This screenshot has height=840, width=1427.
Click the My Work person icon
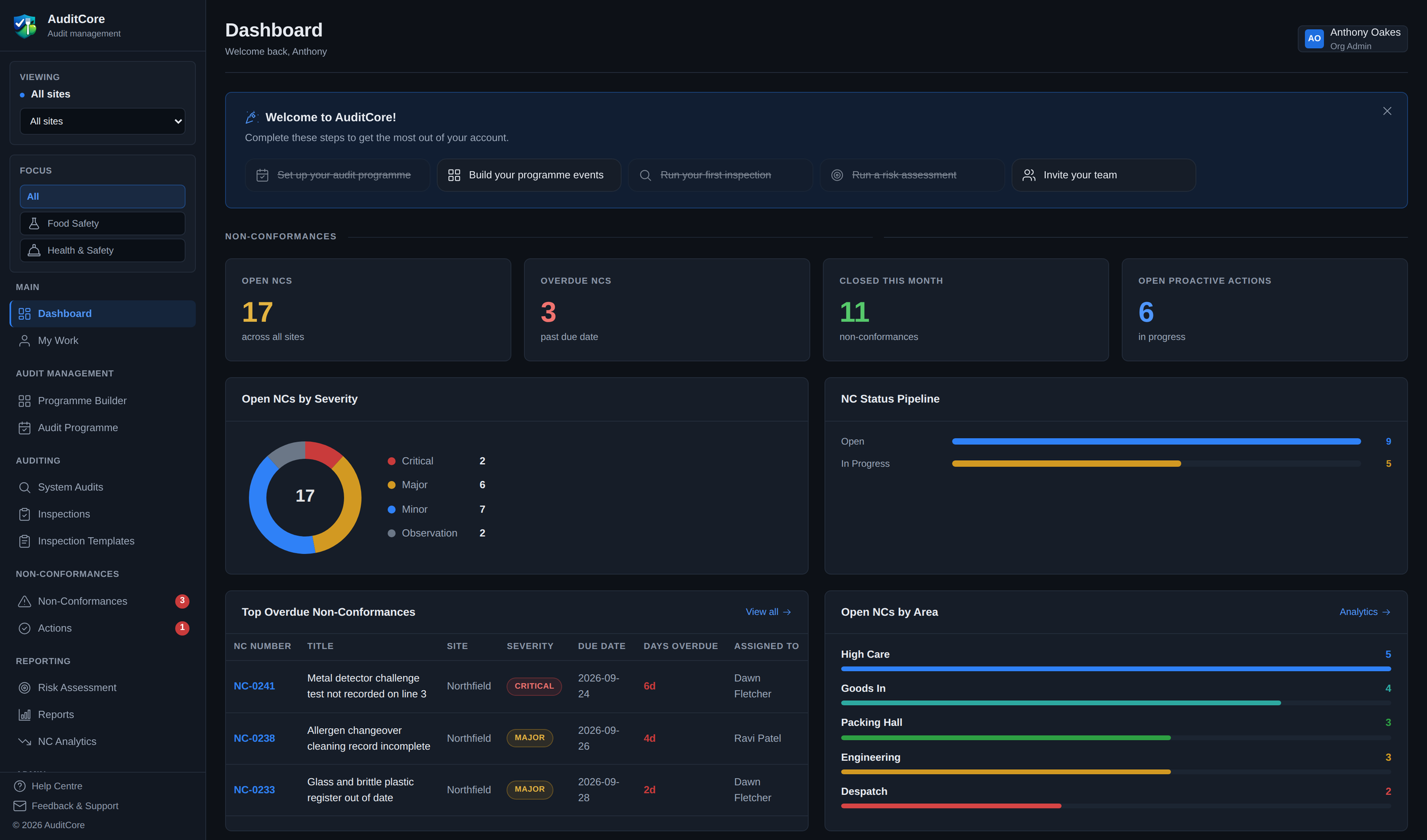click(x=24, y=341)
